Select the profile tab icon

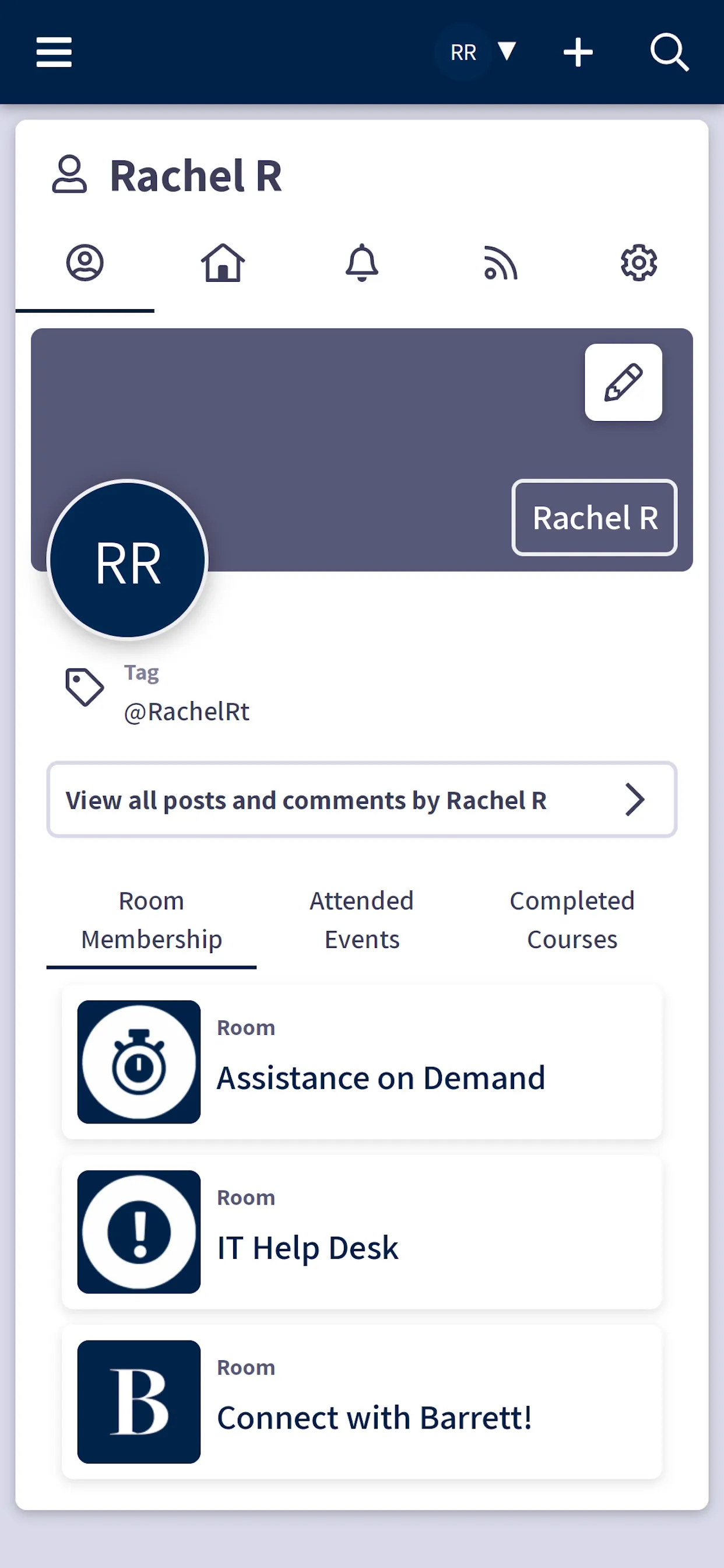coord(85,263)
